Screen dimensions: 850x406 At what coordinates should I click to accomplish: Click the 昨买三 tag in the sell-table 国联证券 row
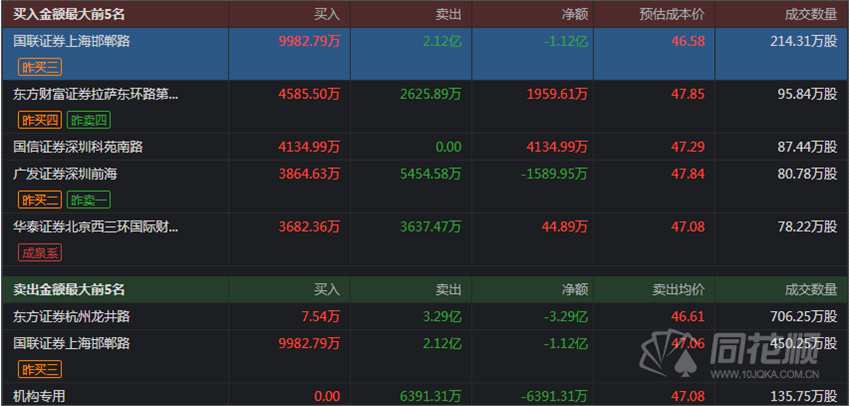click(x=40, y=370)
